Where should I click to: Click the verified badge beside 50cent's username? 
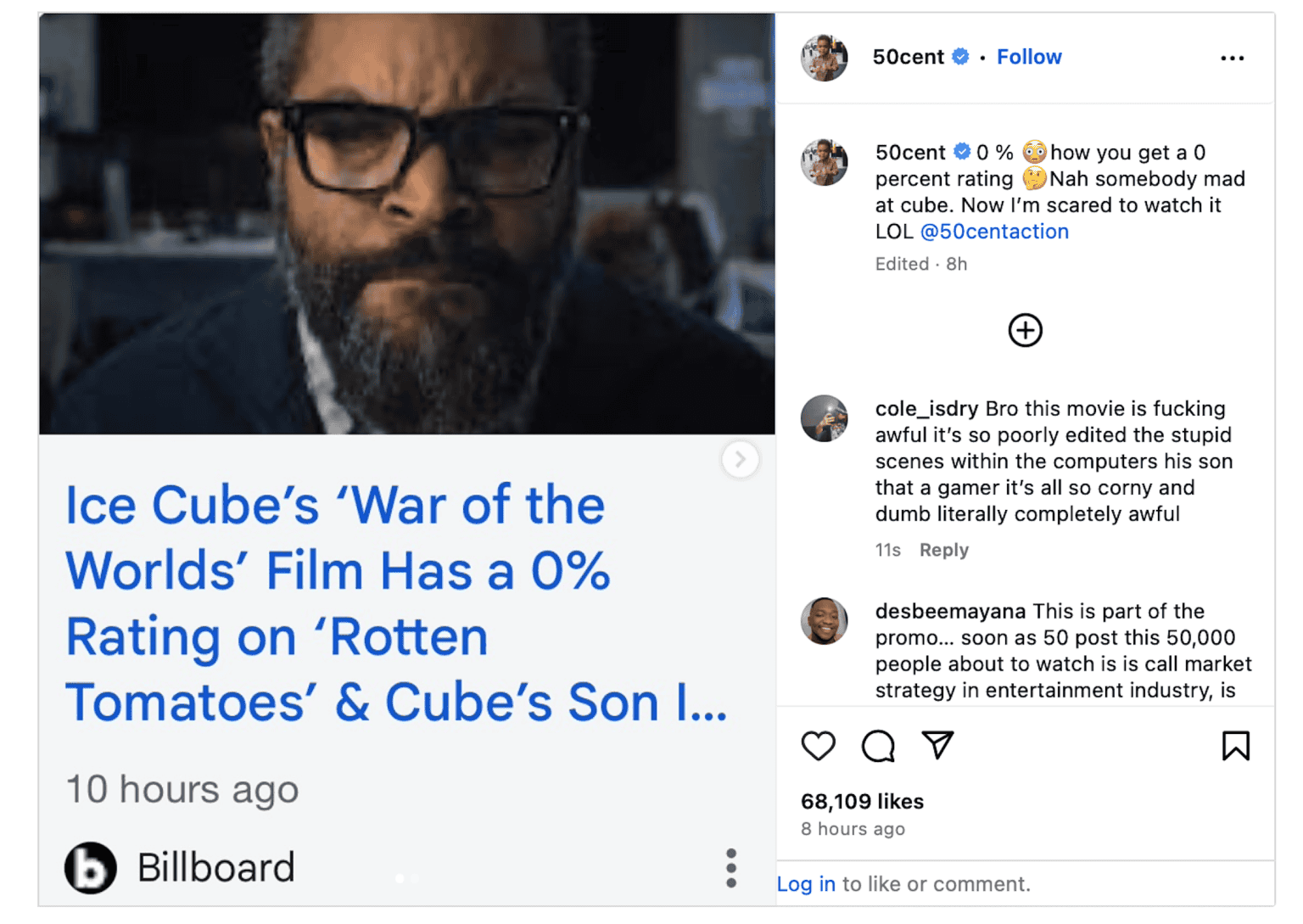(959, 57)
